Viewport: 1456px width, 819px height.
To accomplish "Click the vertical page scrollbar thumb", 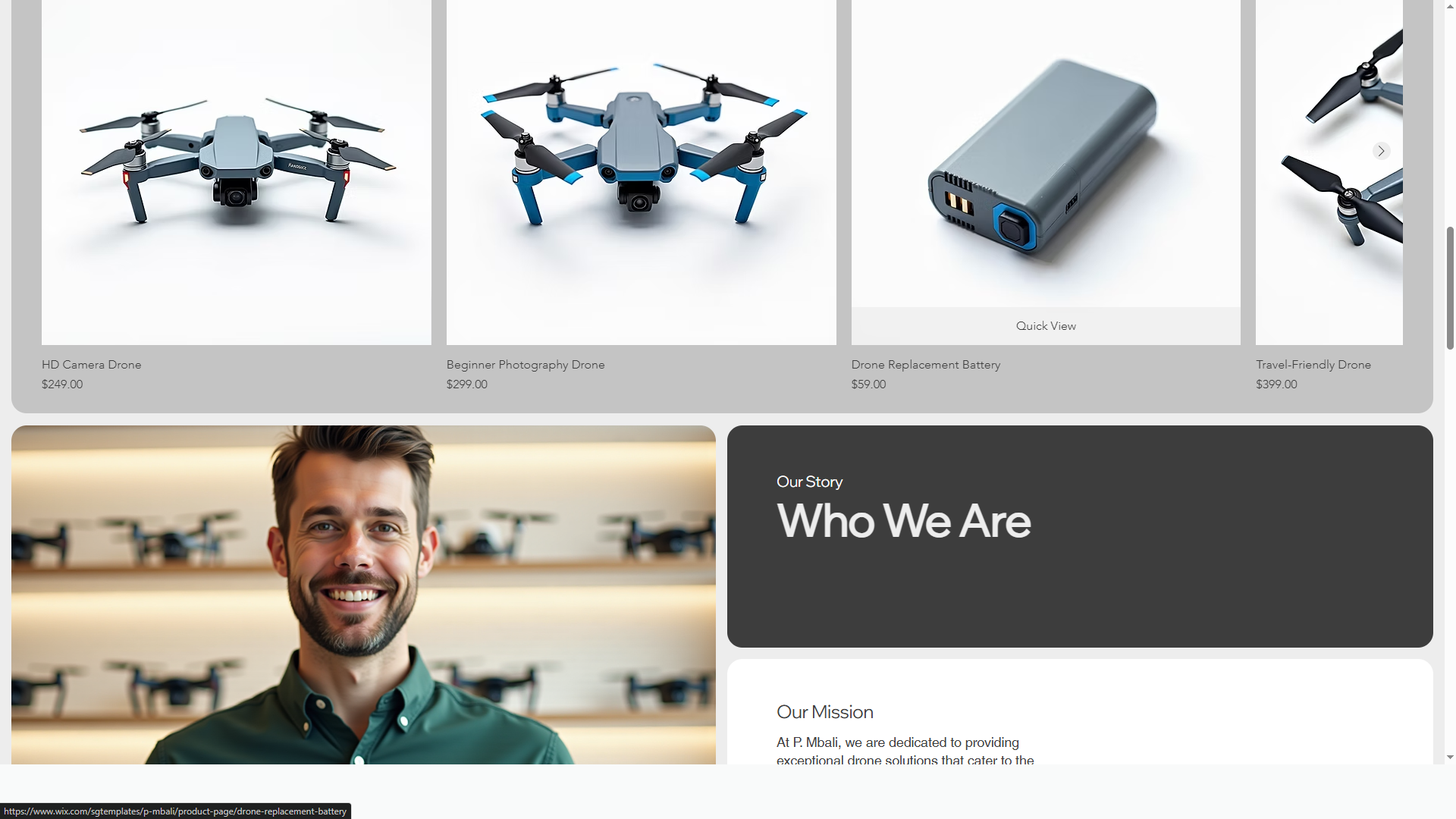I will pyautogui.click(x=1450, y=287).
